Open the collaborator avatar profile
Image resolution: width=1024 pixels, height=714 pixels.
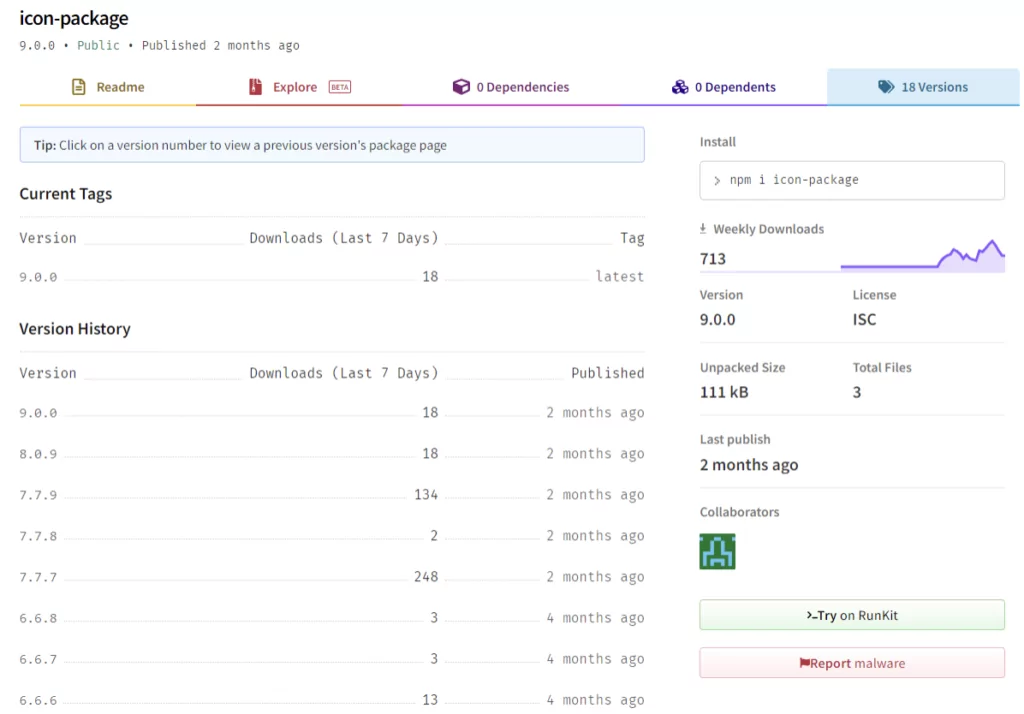click(717, 551)
